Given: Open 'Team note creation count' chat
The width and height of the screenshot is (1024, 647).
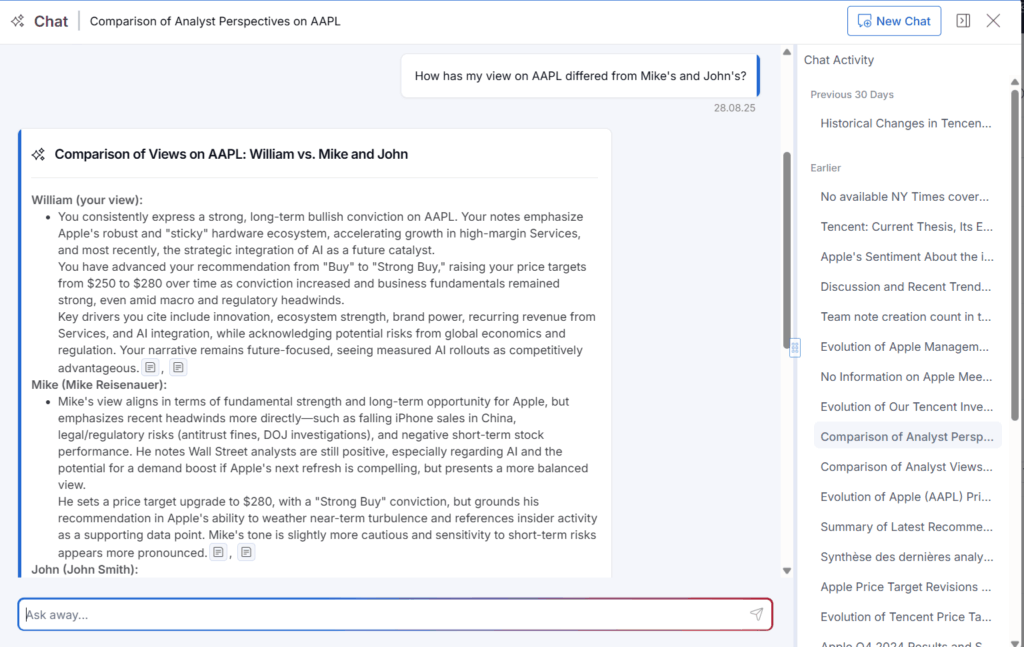Looking at the screenshot, I should [x=905, y=317].
